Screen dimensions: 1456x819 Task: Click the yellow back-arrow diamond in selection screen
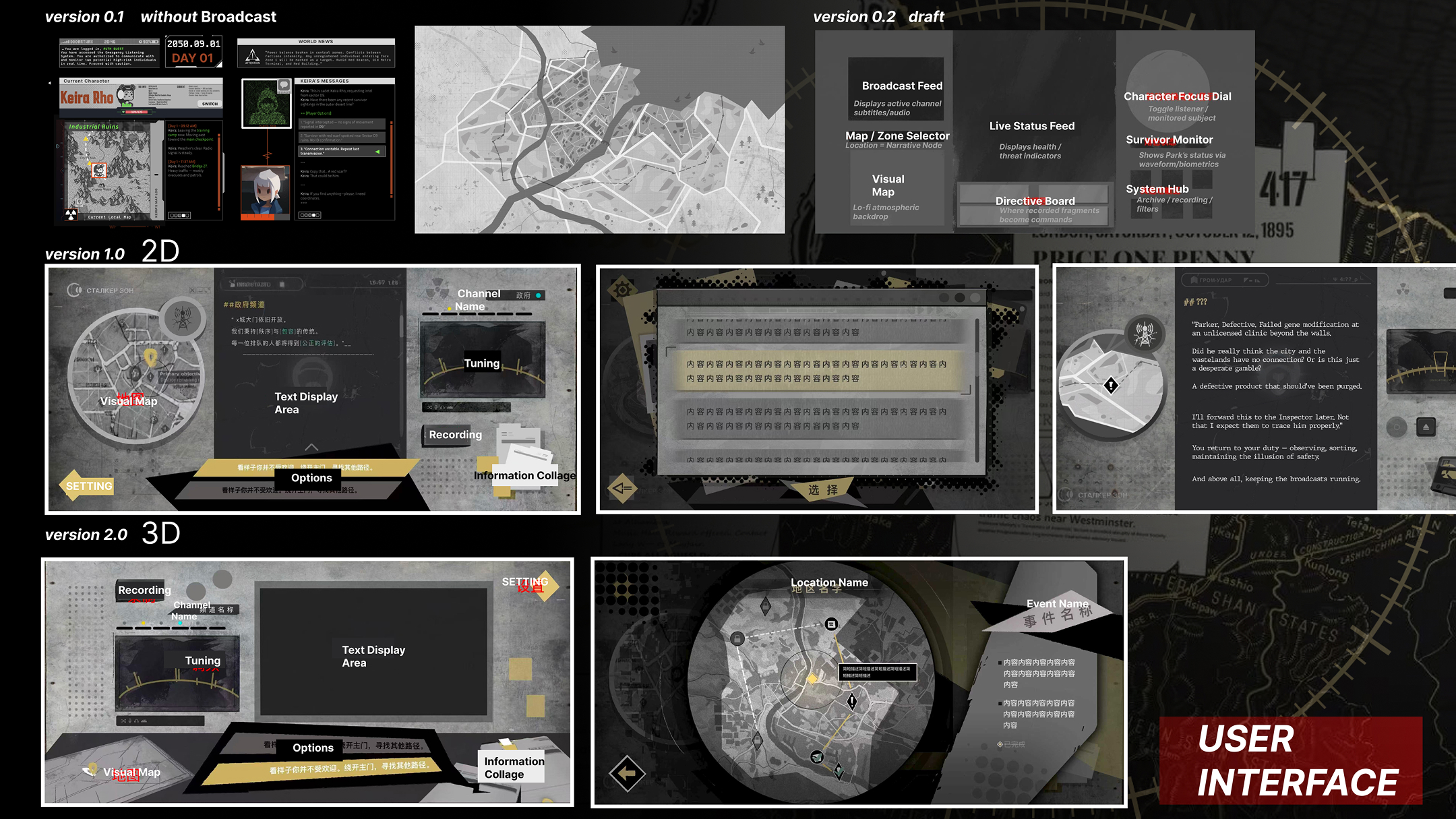click(x=622, y=487)
